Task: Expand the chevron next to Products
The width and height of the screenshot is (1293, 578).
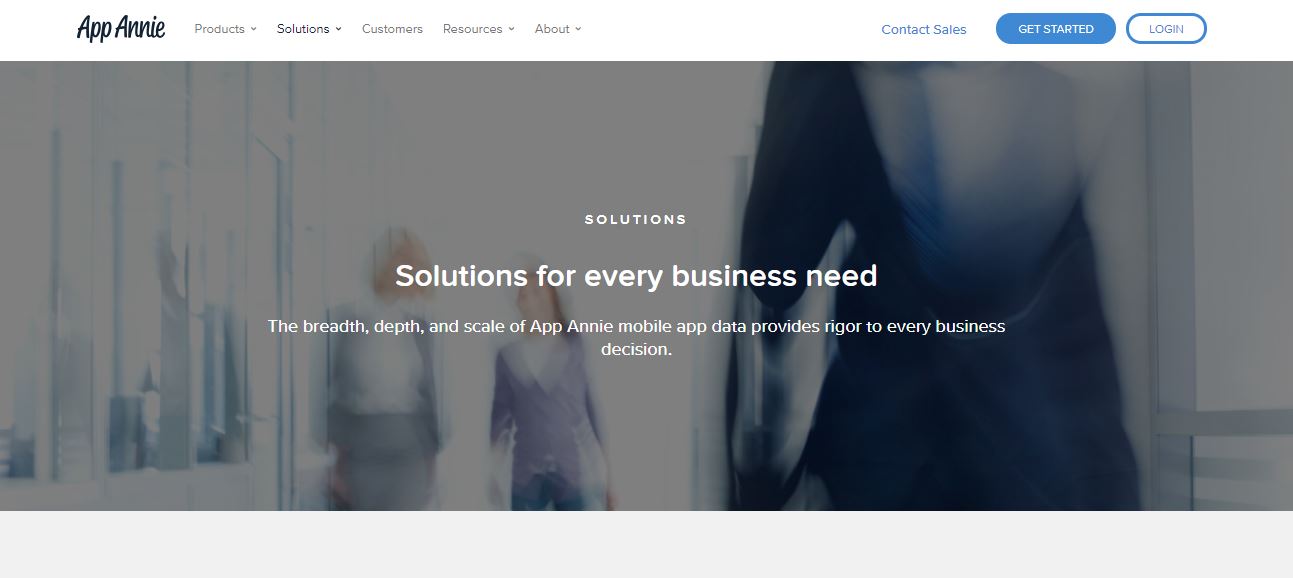Action: (253, 29)
